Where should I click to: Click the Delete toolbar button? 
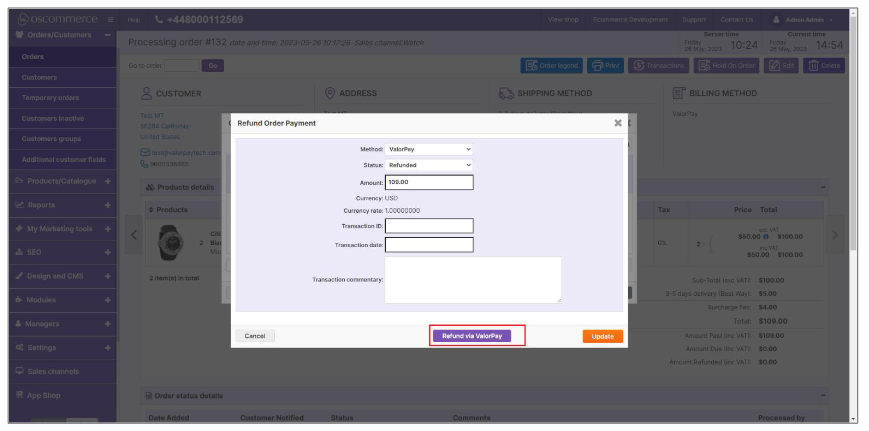point(824,65)
